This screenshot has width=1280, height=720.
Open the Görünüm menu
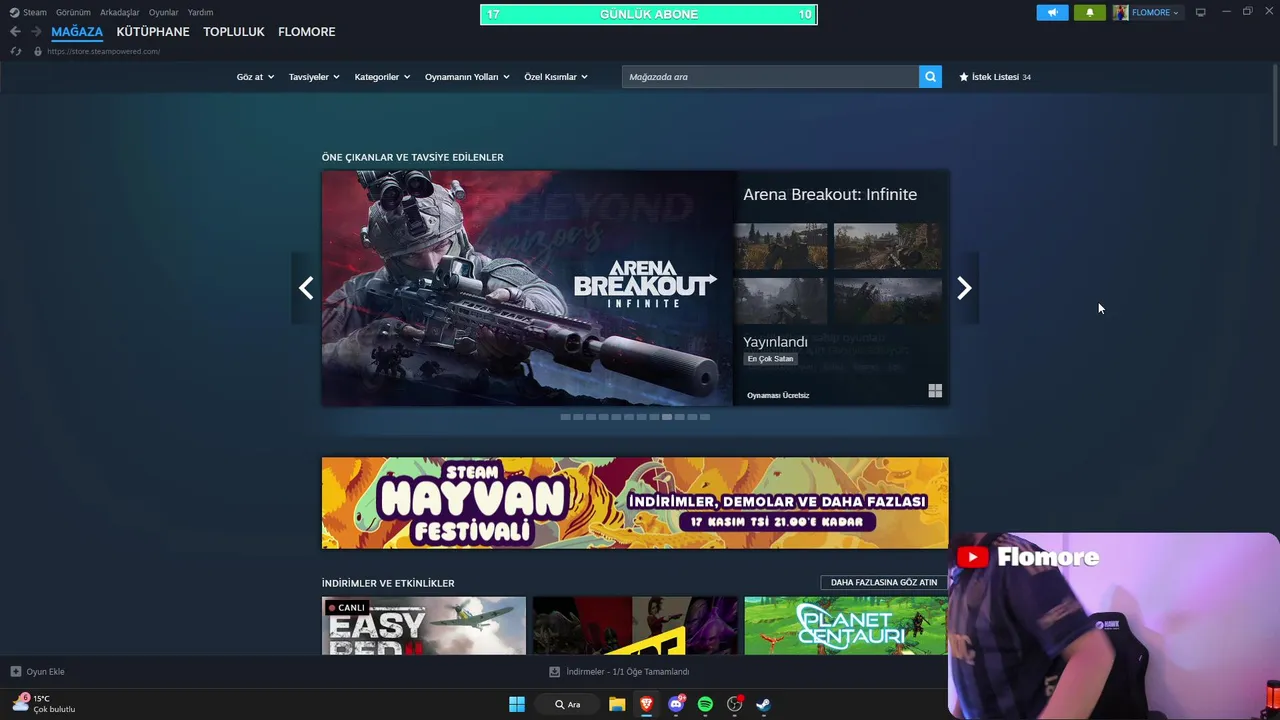pos(73,12)
